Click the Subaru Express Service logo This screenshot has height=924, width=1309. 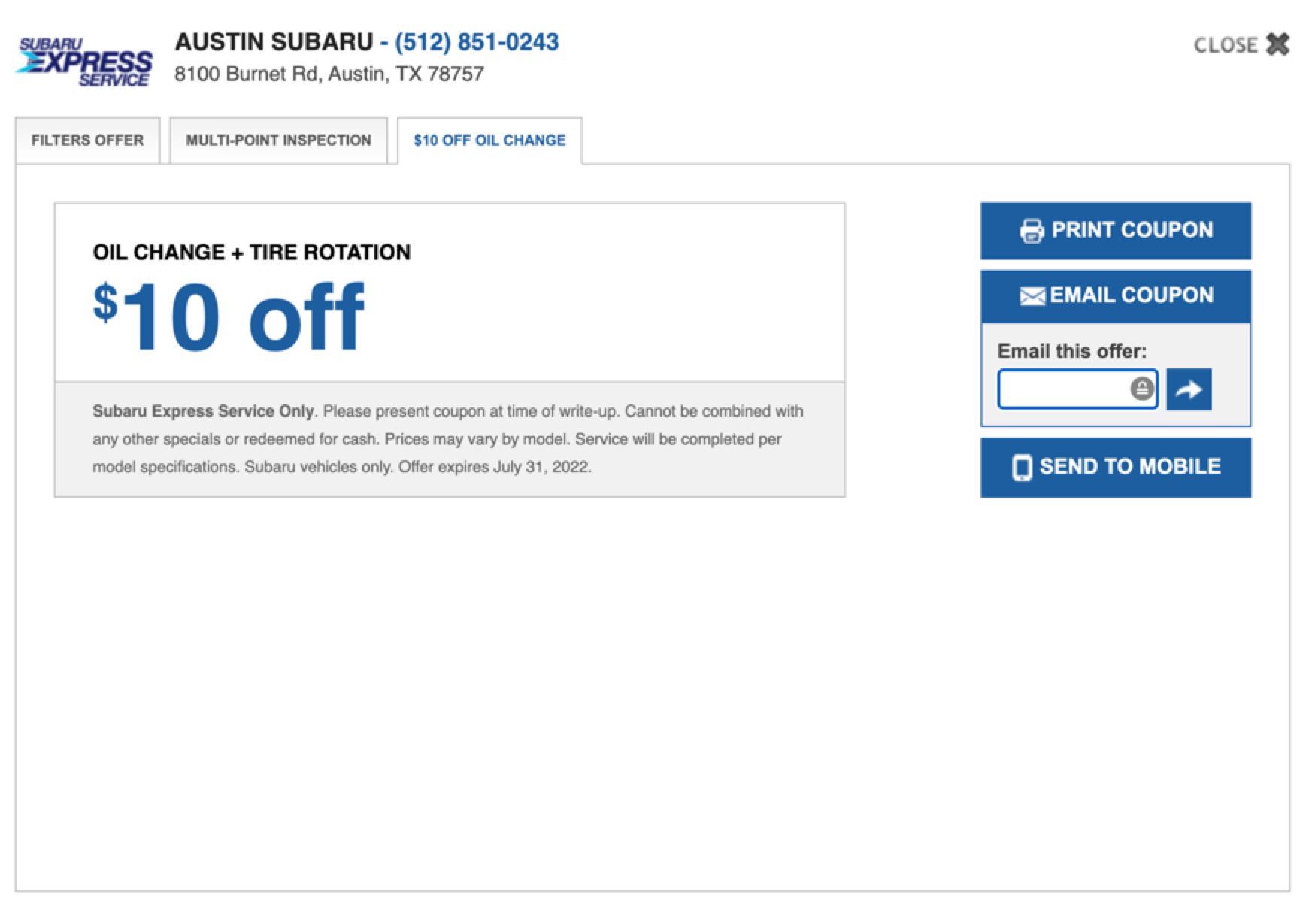(x=84, y=62)
